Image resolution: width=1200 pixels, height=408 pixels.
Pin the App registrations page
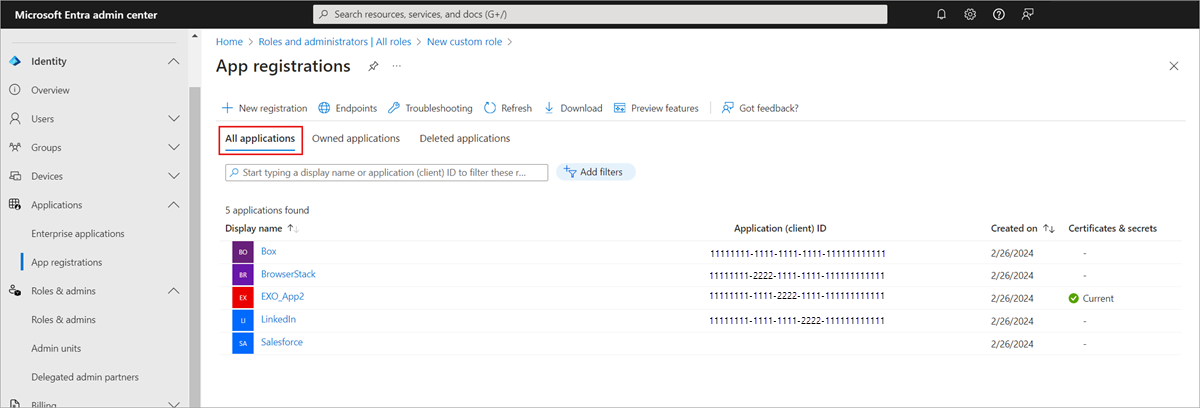[373, 66]
